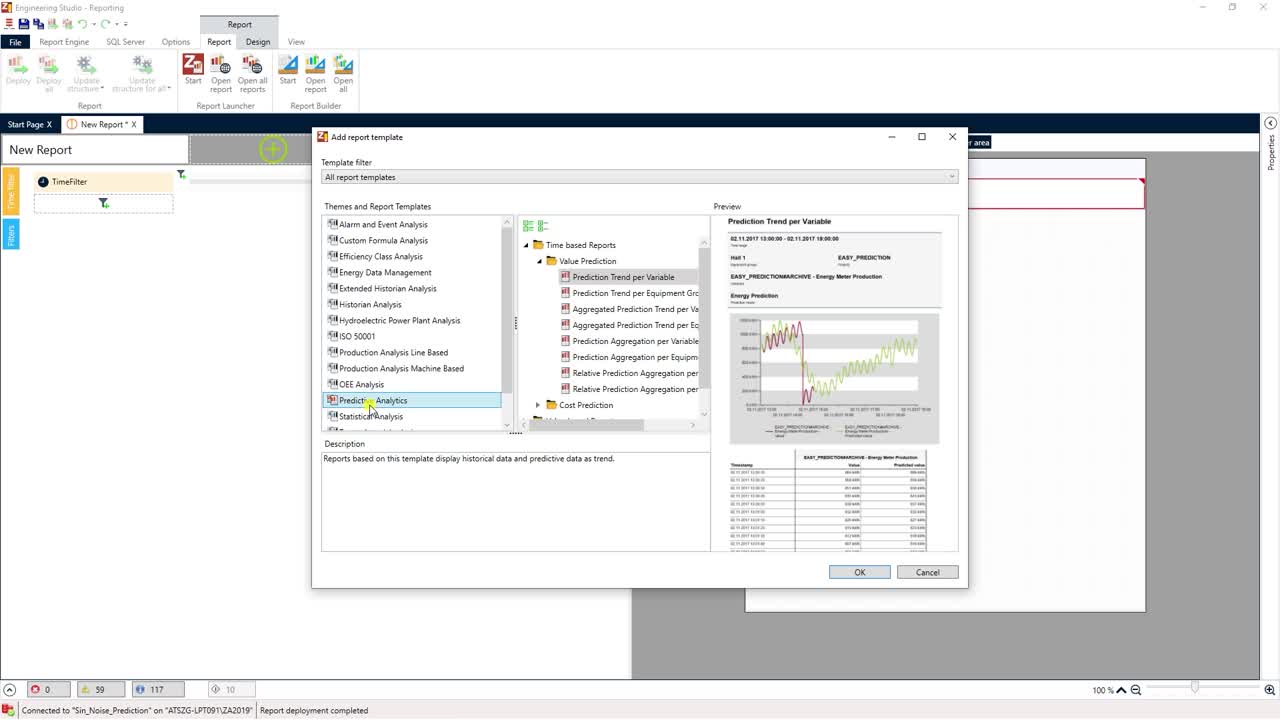Viewport: 1280px width, 720px height.
Task: Click the New Report title field
Action: pyautogui.click(x=96, y=150)
